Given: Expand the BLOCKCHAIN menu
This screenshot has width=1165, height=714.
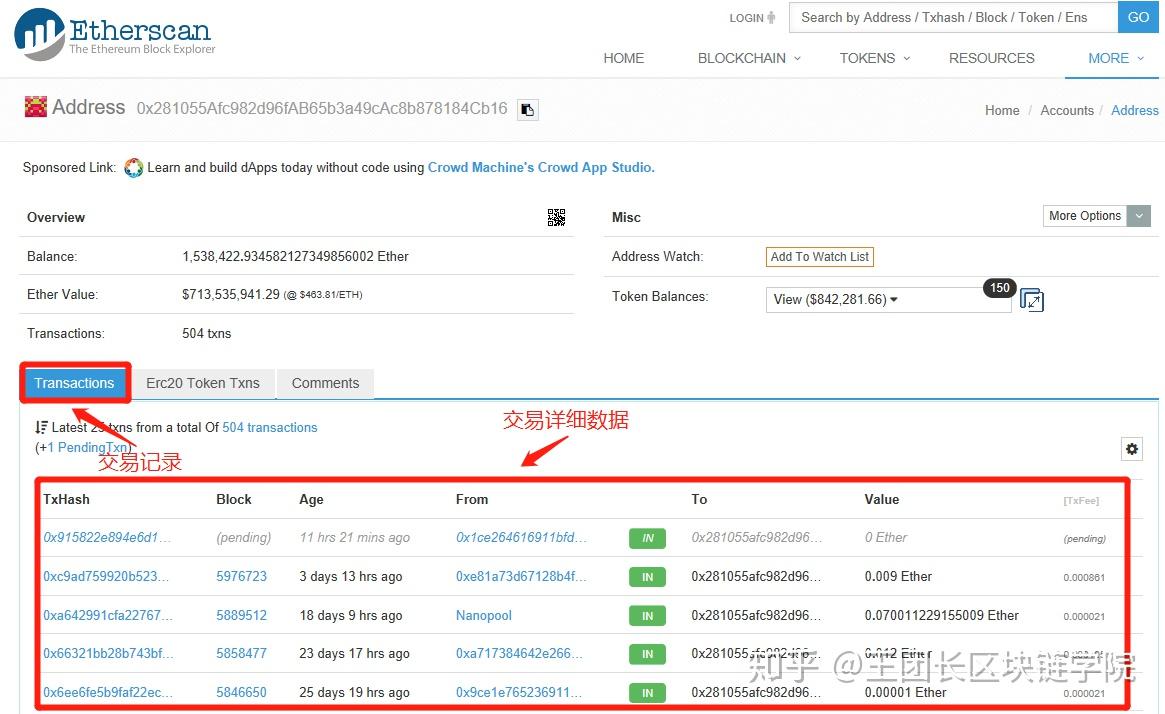Looking at the screenshot, I should (x=749, y=58).
